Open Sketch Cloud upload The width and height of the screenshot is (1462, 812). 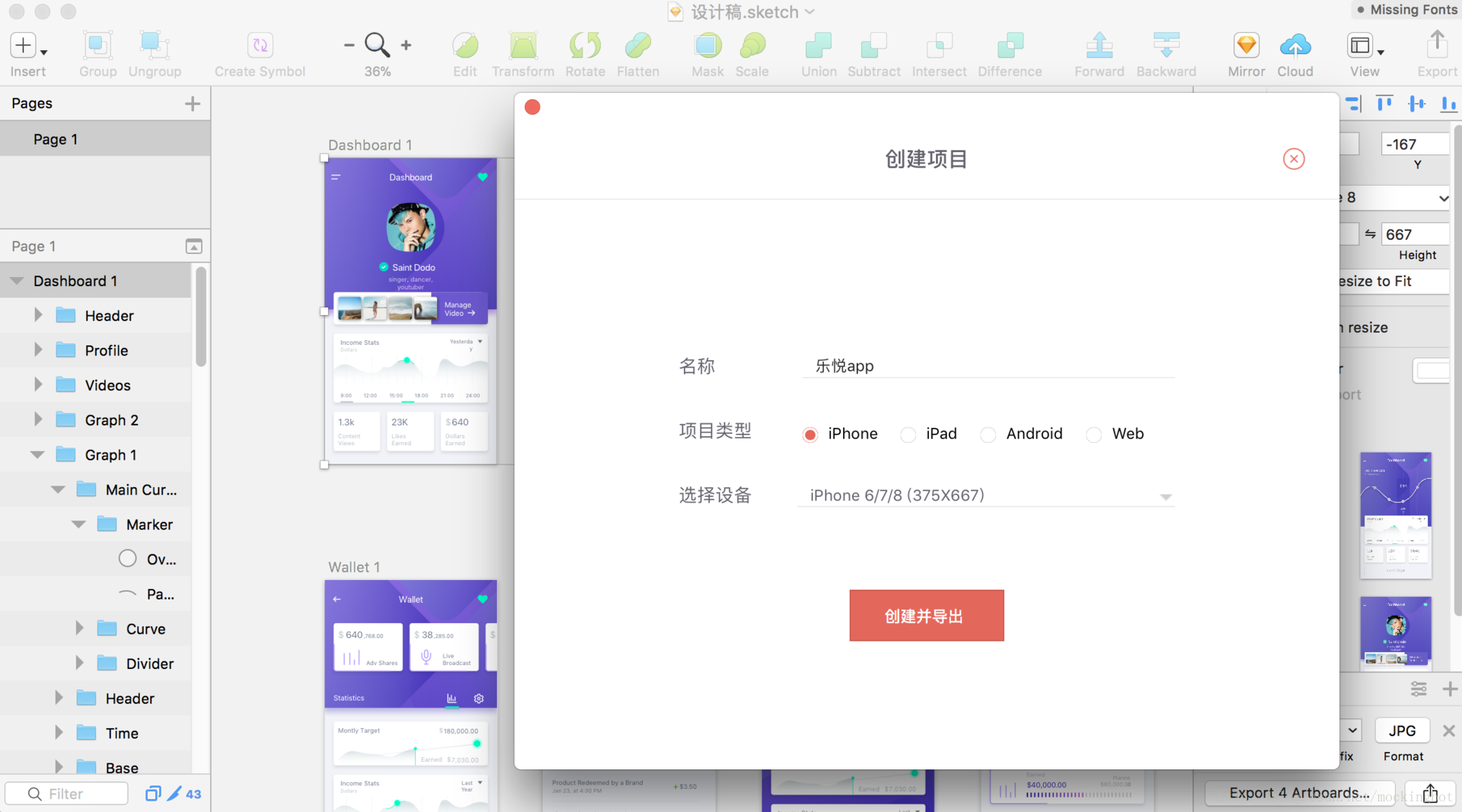pos(1295,46)
